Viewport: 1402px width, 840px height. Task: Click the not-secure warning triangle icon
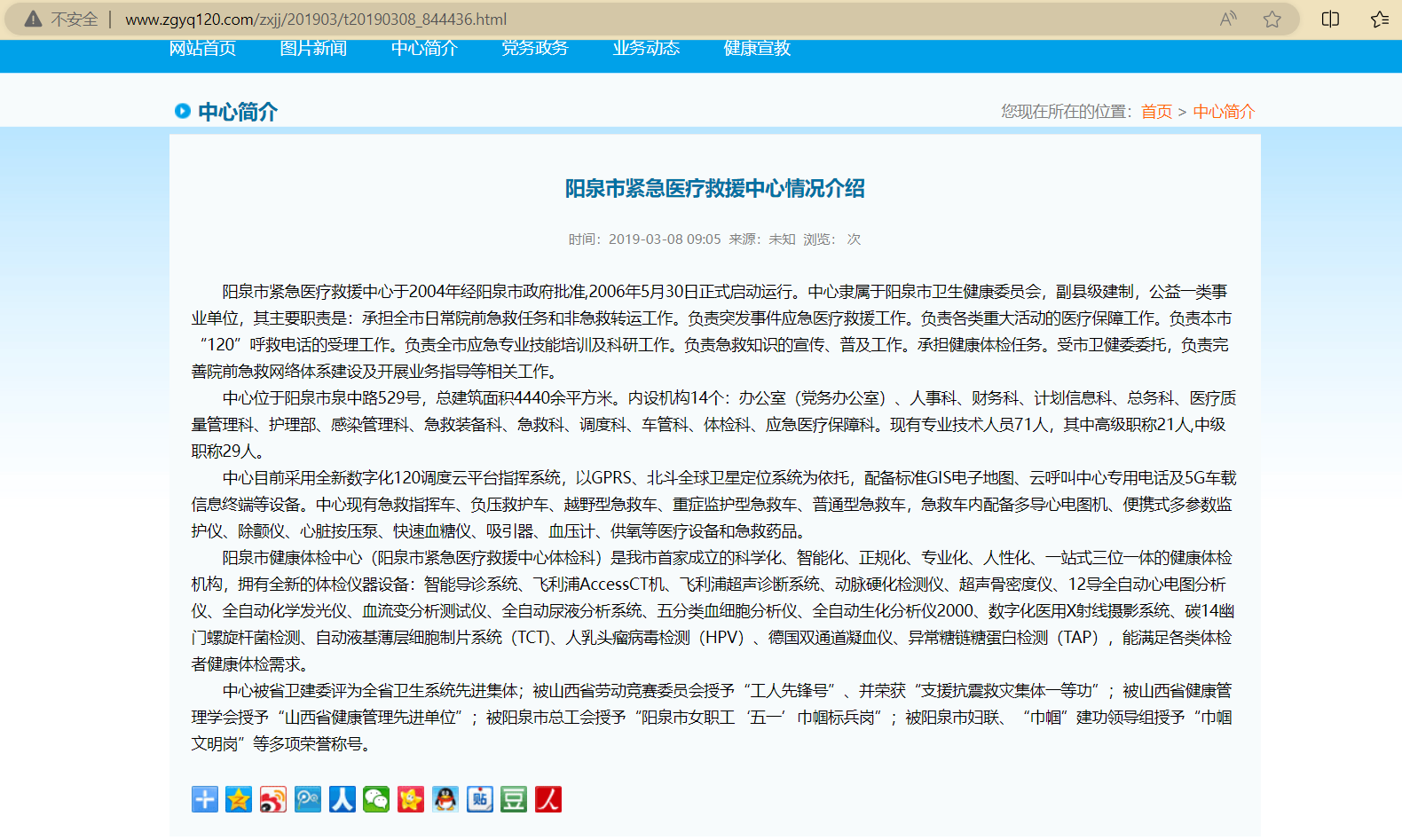[x=33, y=19]
